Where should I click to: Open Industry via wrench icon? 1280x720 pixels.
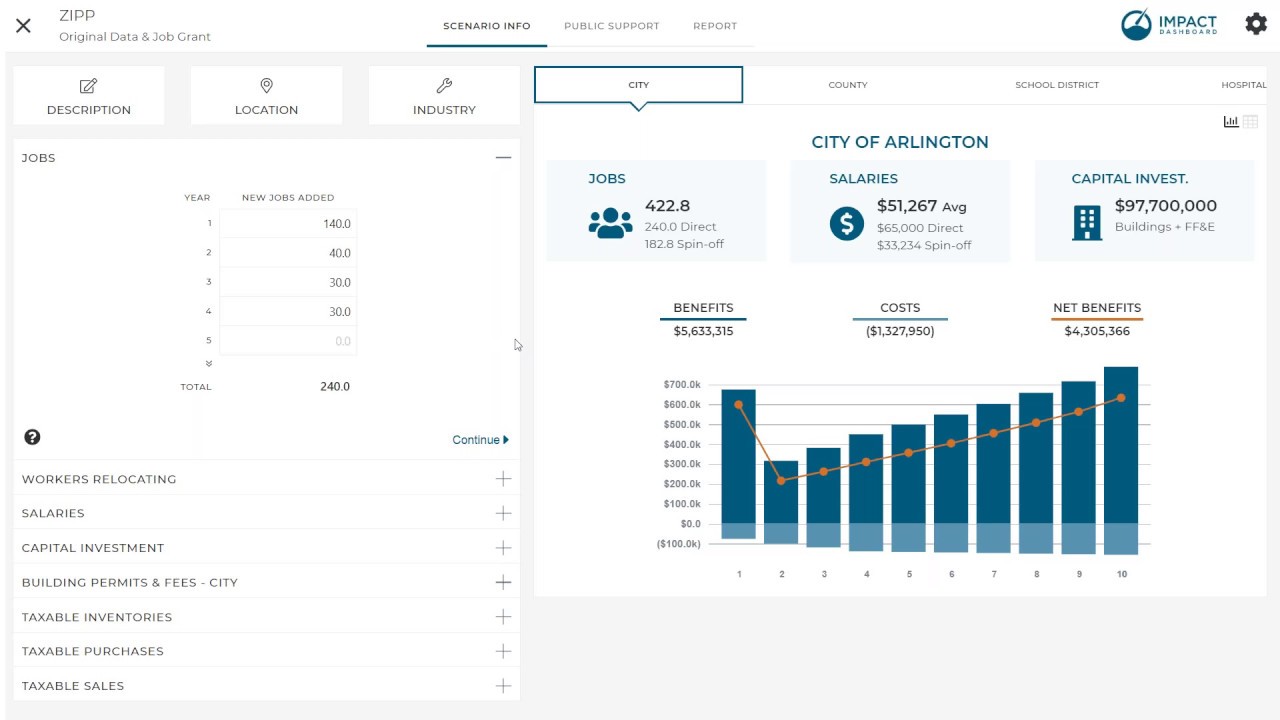[x=444, y=86]
